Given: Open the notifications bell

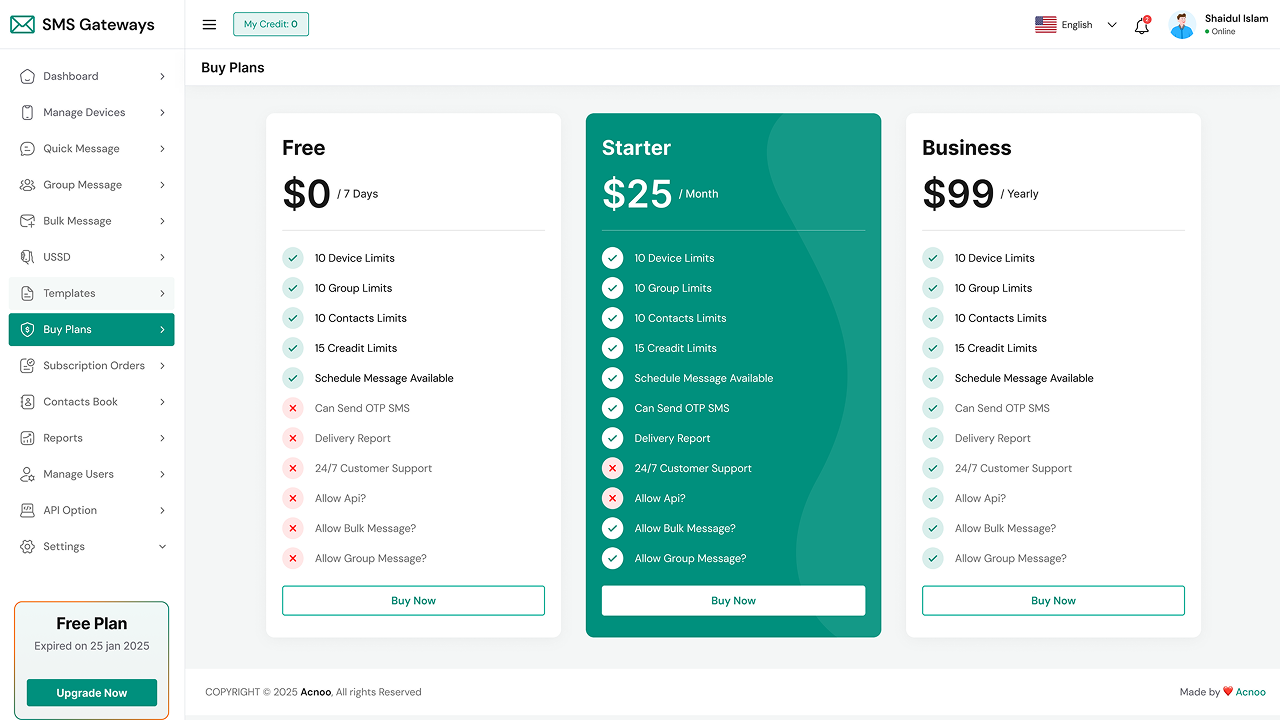Looking at the screenshot, I should (x=1141, y=26).
